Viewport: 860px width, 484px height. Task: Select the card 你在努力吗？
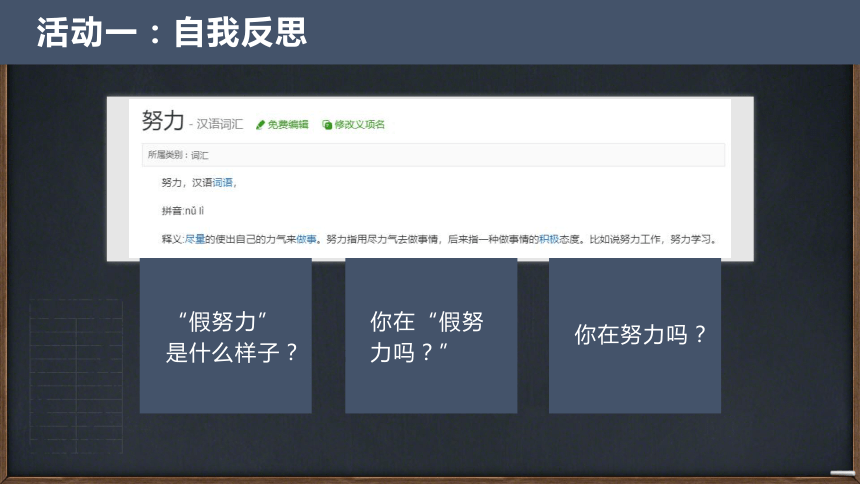(x=635, y=336)
